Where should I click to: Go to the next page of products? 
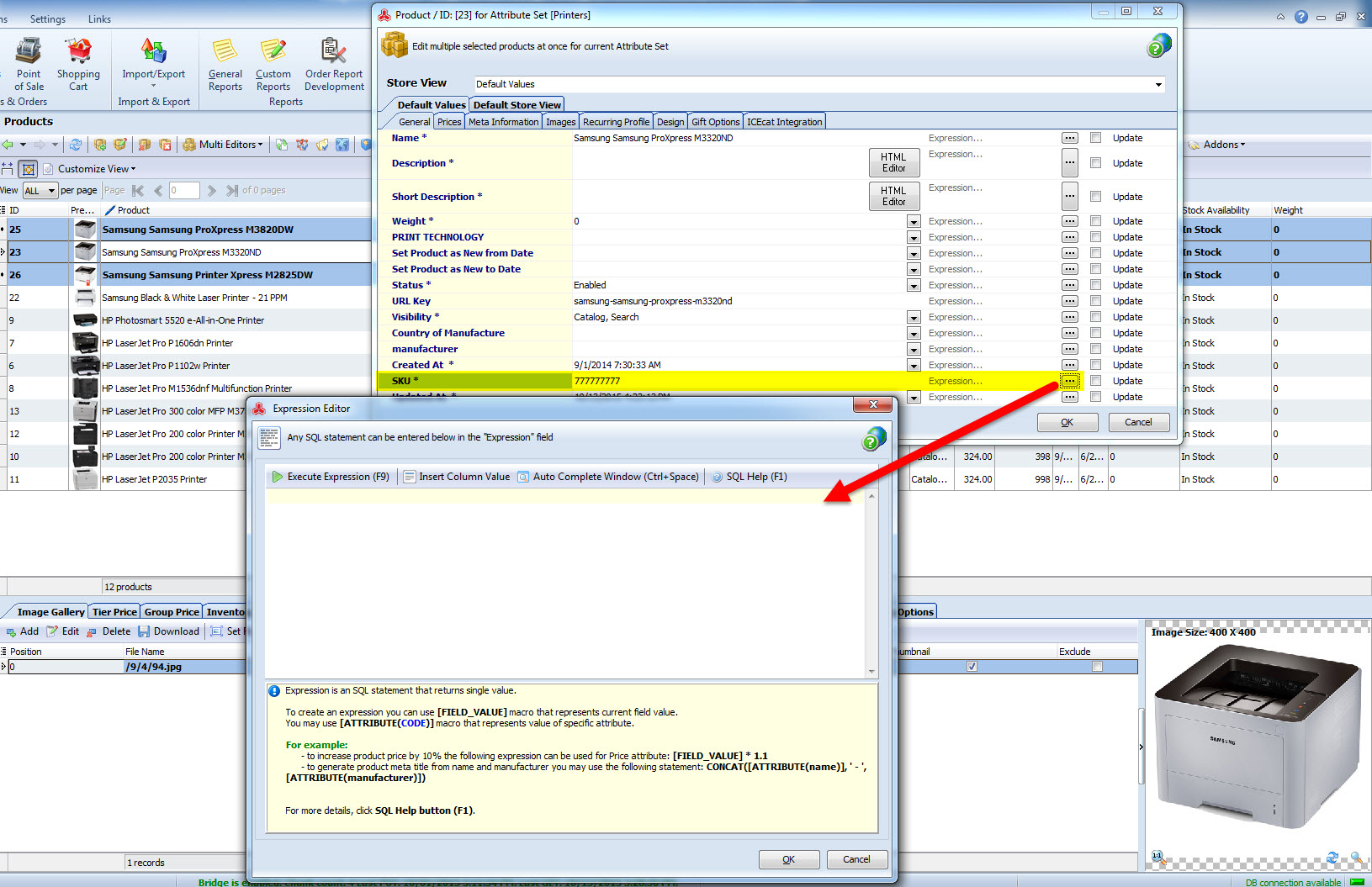point(212,191)
